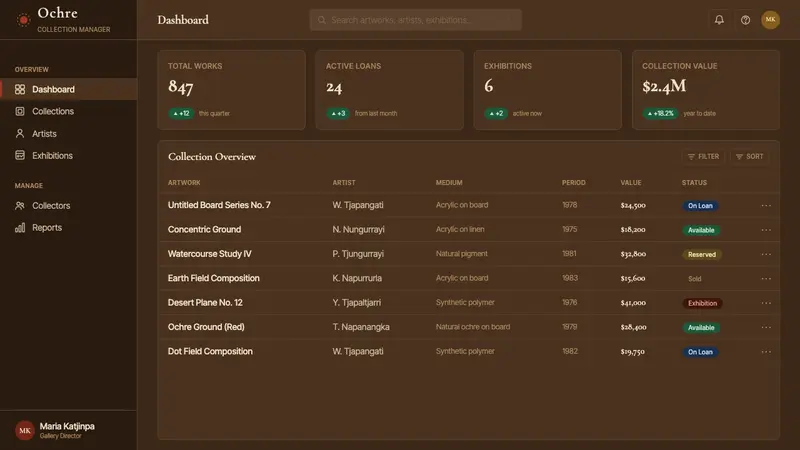Focus the search artworks input field
The image size is (800, 450).
pyautogui.click(x=415, y=20)
